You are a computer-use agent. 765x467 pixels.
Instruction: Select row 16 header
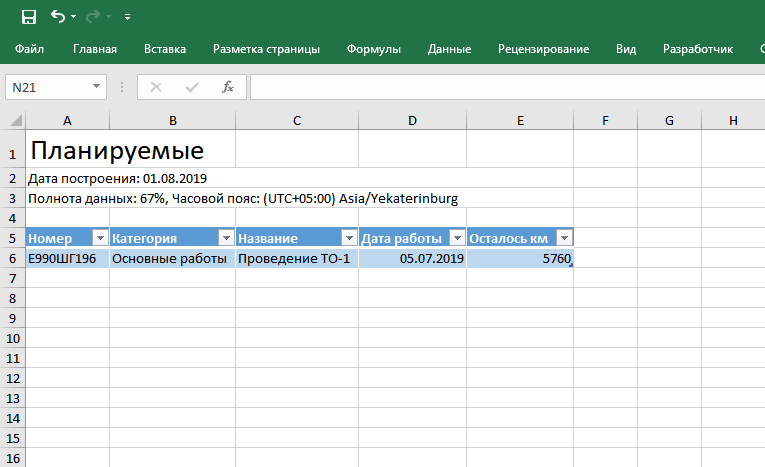point(13,458)
